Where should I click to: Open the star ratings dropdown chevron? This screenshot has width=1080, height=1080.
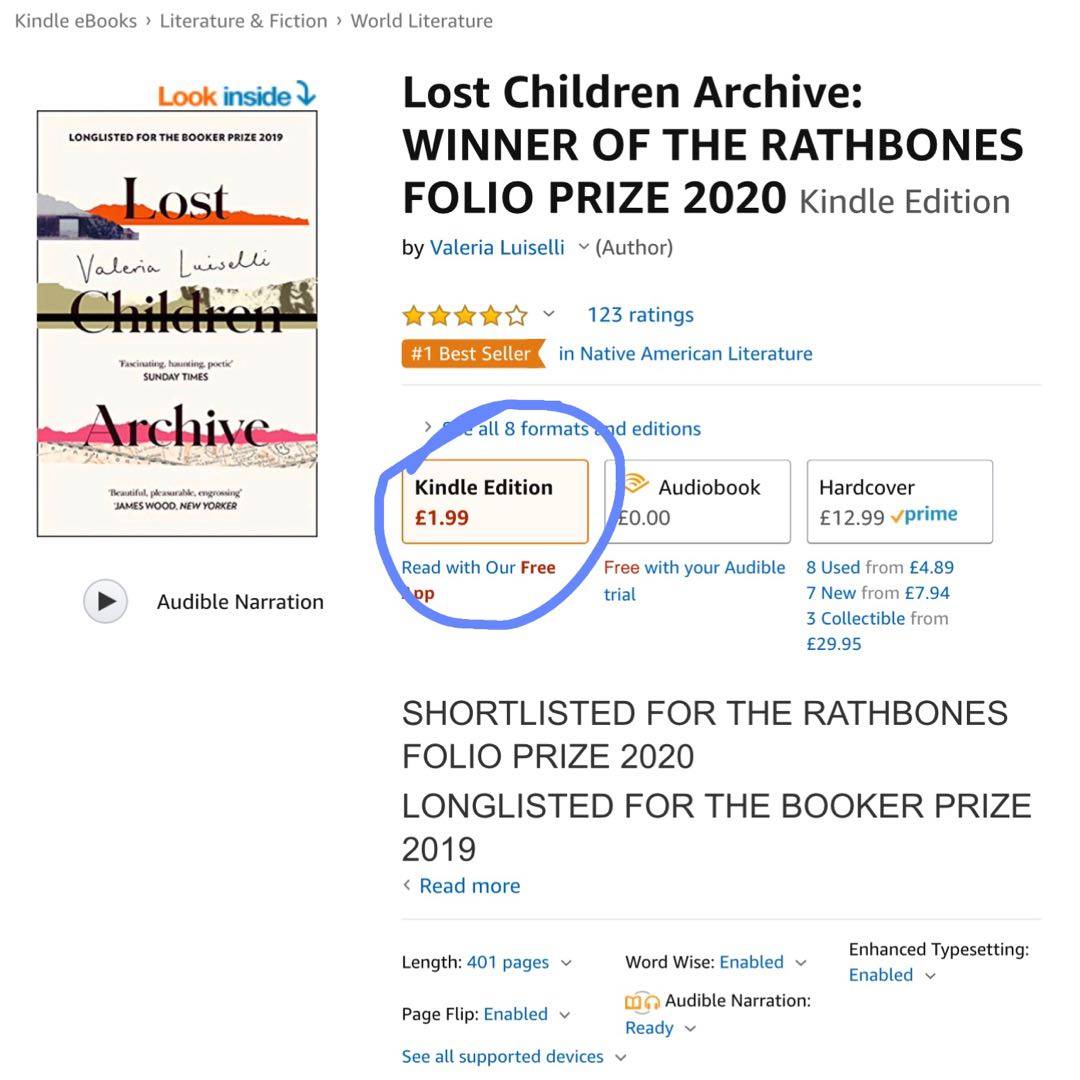(548, 315)
